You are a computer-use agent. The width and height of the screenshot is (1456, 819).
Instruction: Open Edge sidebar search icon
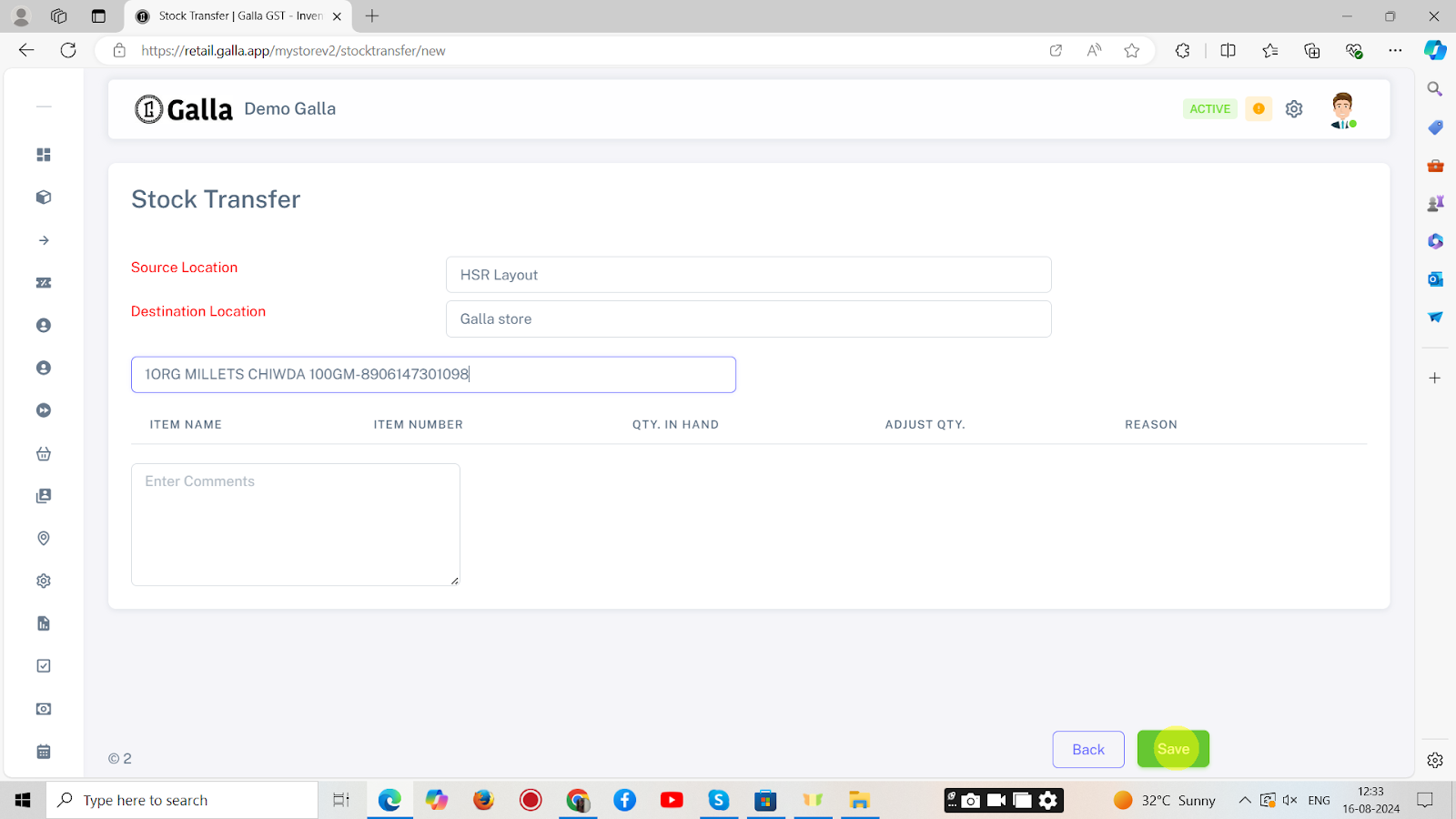[1435, 89]
